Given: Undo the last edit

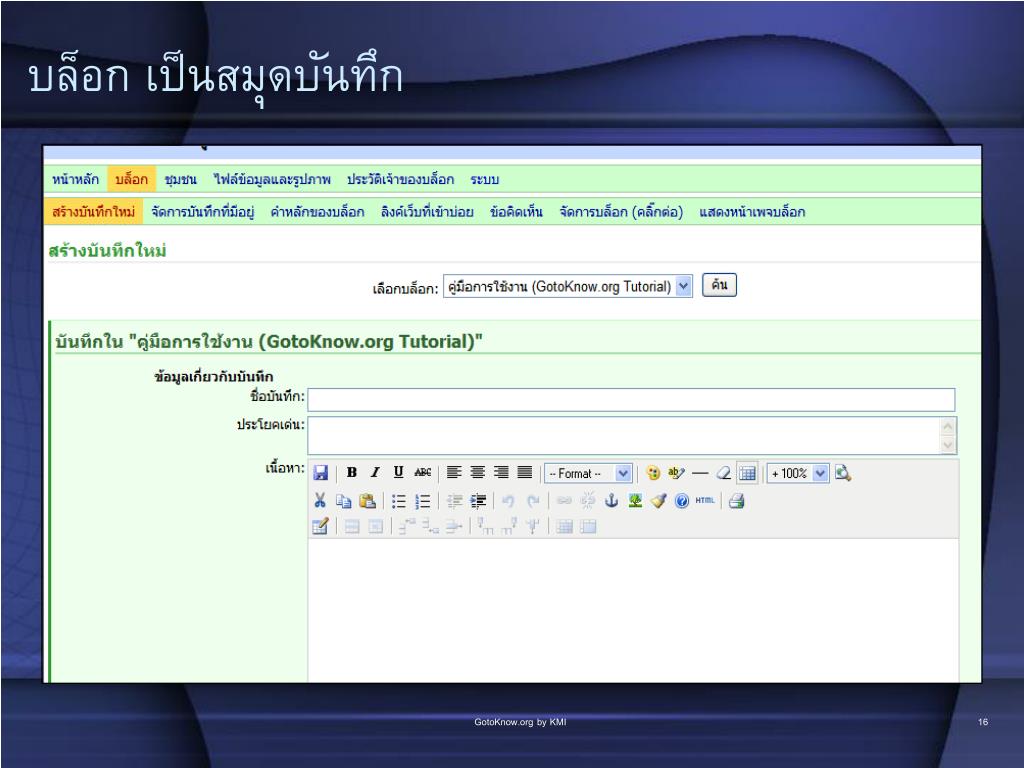Looking at the screenshot, I should point(508,501).
